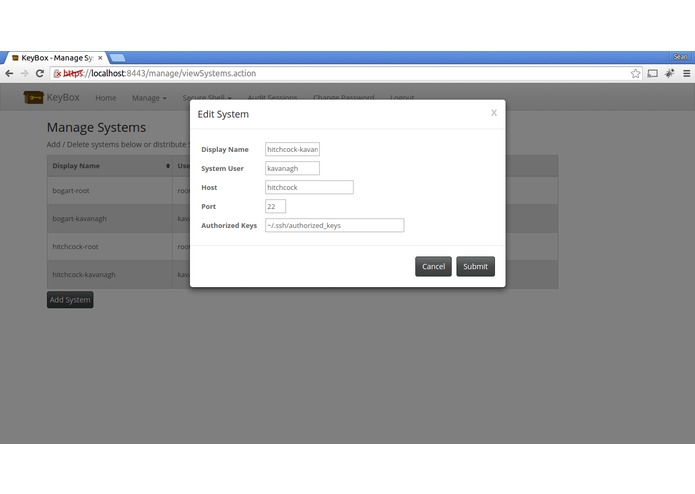Viewport: 695px width, 494px height.
Task: Open the Chrome hamburger menu
Action: coord(686,74)
